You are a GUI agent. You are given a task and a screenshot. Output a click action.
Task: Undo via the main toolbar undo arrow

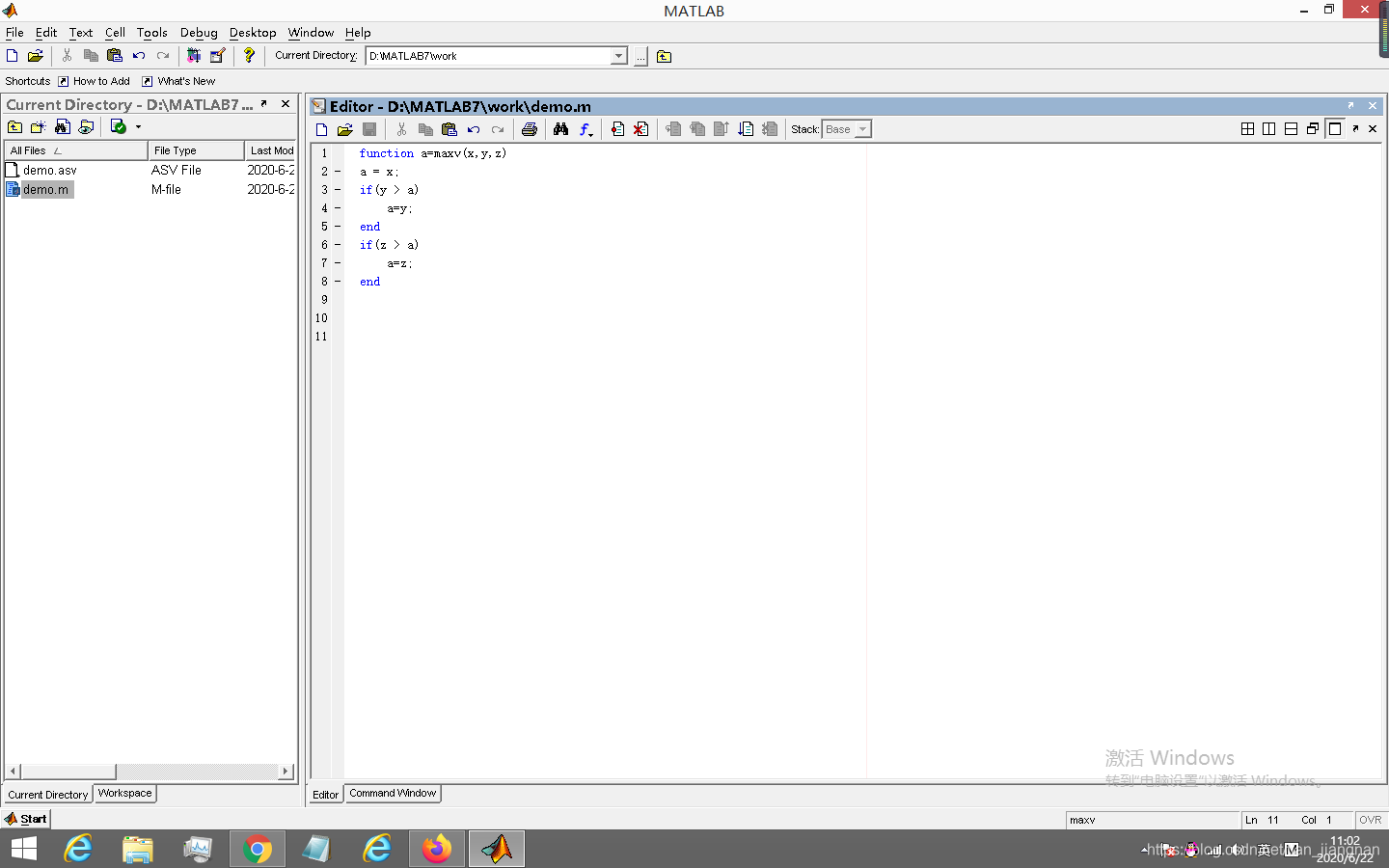coord(139,56)
